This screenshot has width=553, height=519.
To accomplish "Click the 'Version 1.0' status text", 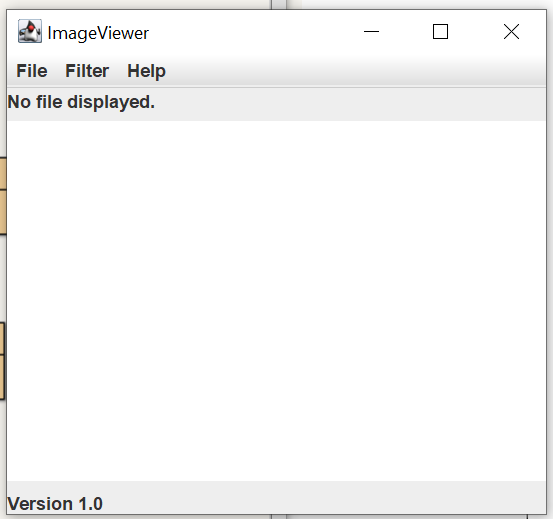I will [55, 503].
